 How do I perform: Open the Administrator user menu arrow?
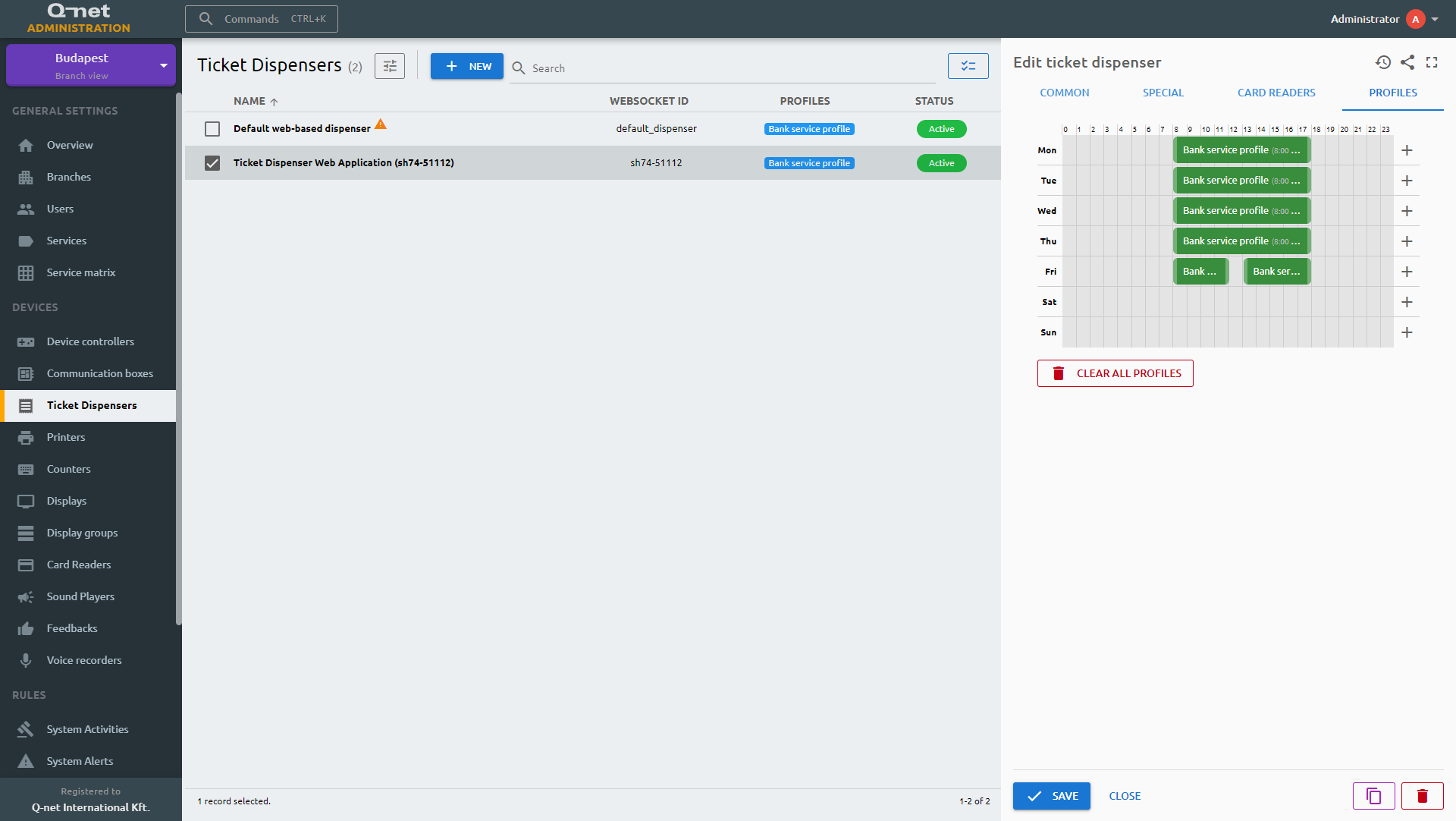pyautogui.click(x=1435, y=19)
